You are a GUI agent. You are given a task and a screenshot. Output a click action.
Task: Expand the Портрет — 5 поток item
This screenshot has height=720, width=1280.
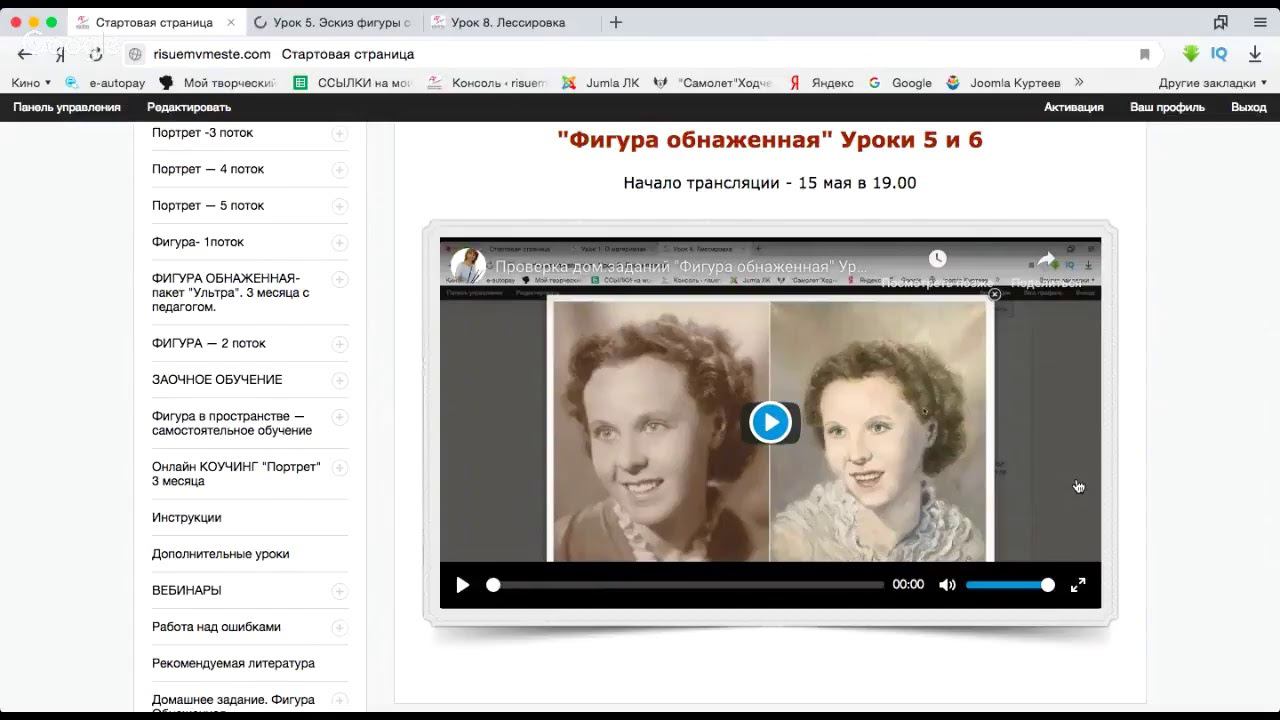(x=340, y=206)
